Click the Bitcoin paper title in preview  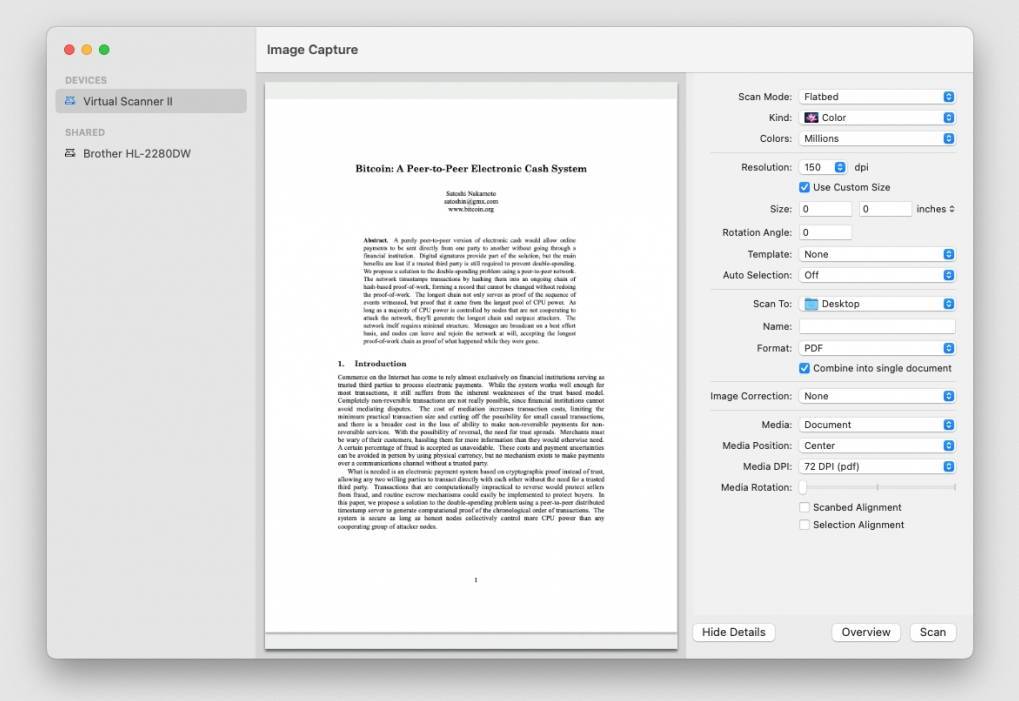pos(471,169)
